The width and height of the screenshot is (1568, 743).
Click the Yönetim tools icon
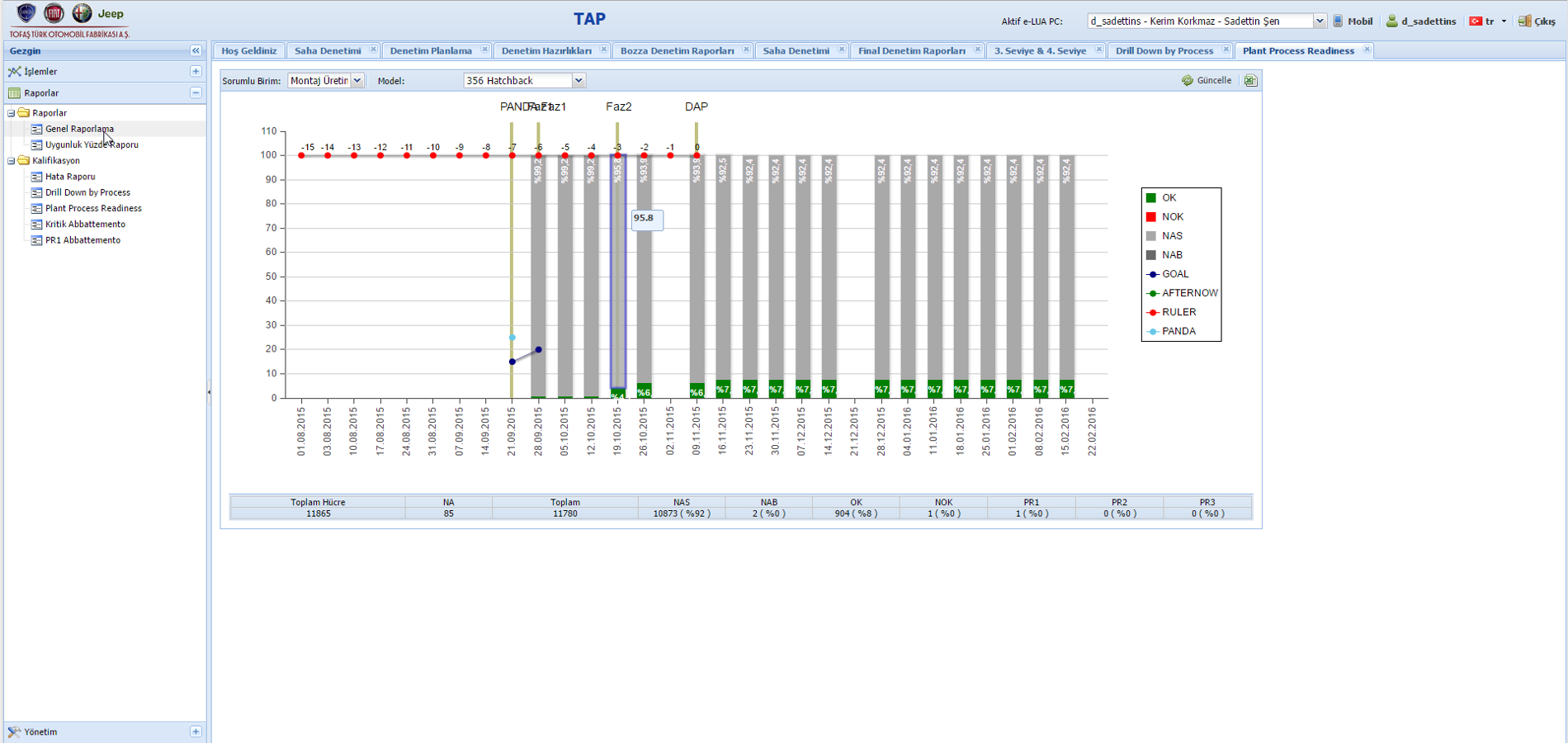14,732
